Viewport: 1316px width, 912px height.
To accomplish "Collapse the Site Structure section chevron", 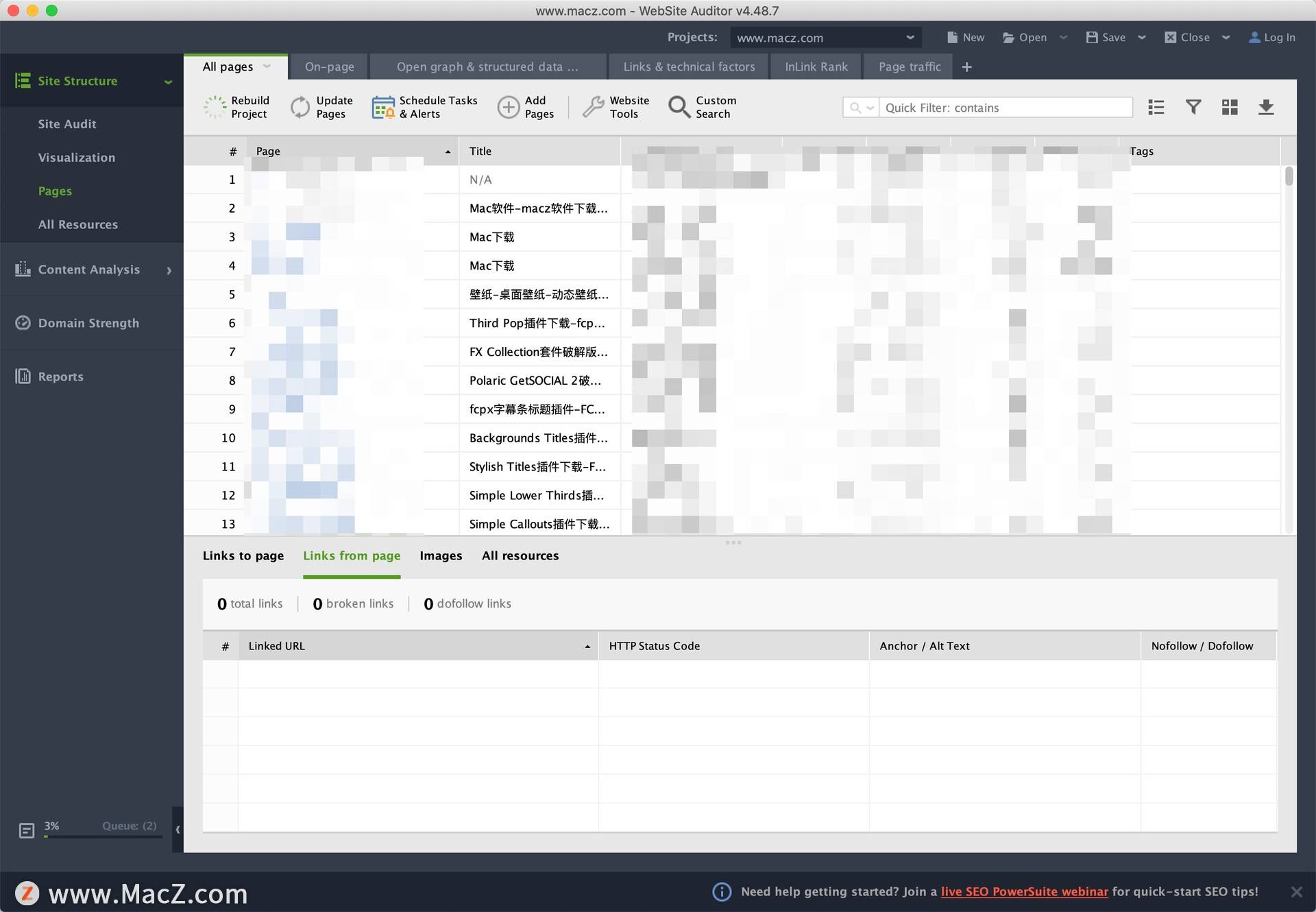I will (168, 82).
